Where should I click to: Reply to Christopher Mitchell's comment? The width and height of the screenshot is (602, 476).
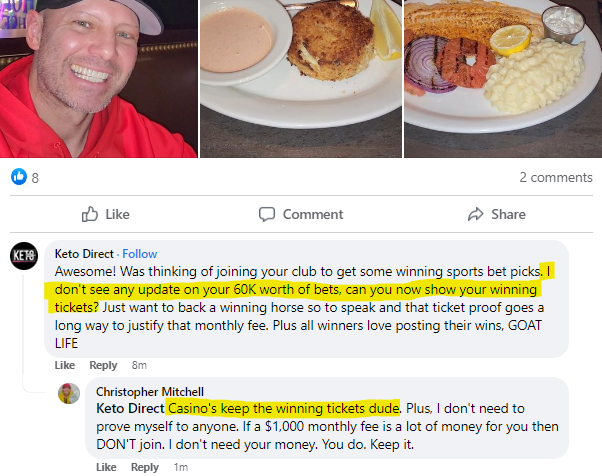coord(145,467)
